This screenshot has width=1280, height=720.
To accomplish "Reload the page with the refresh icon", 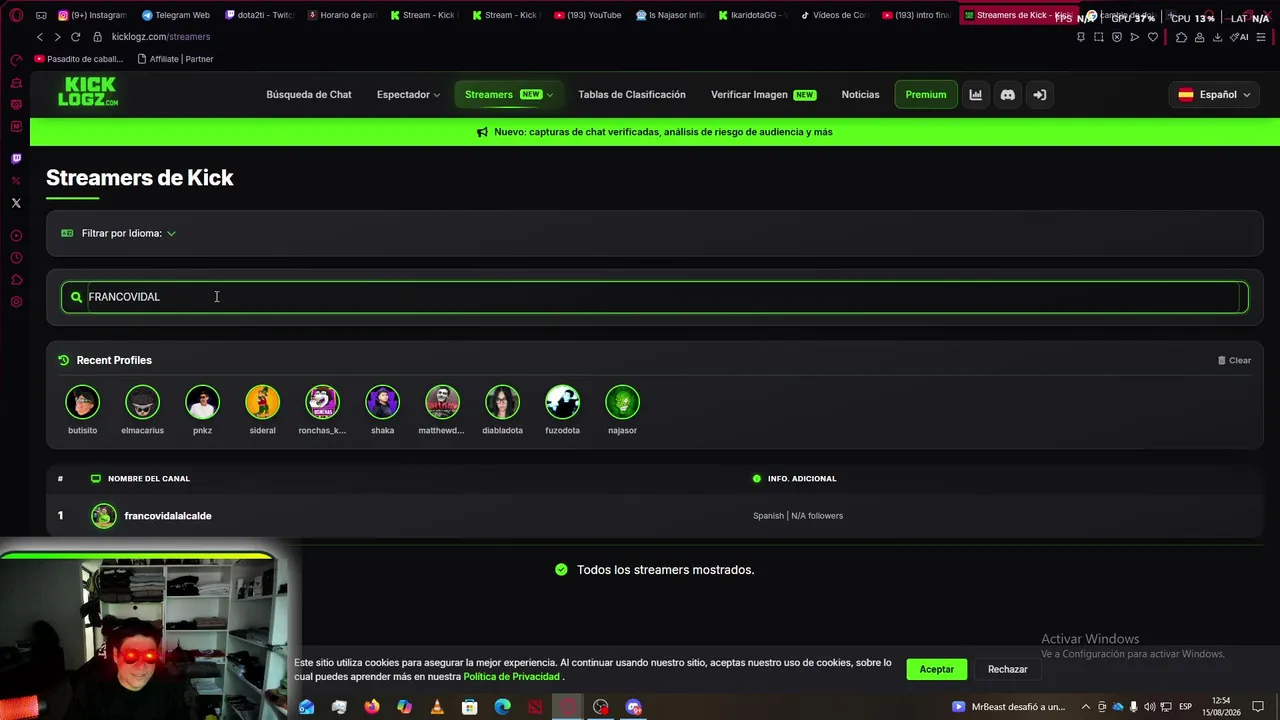I will [75, 37].
